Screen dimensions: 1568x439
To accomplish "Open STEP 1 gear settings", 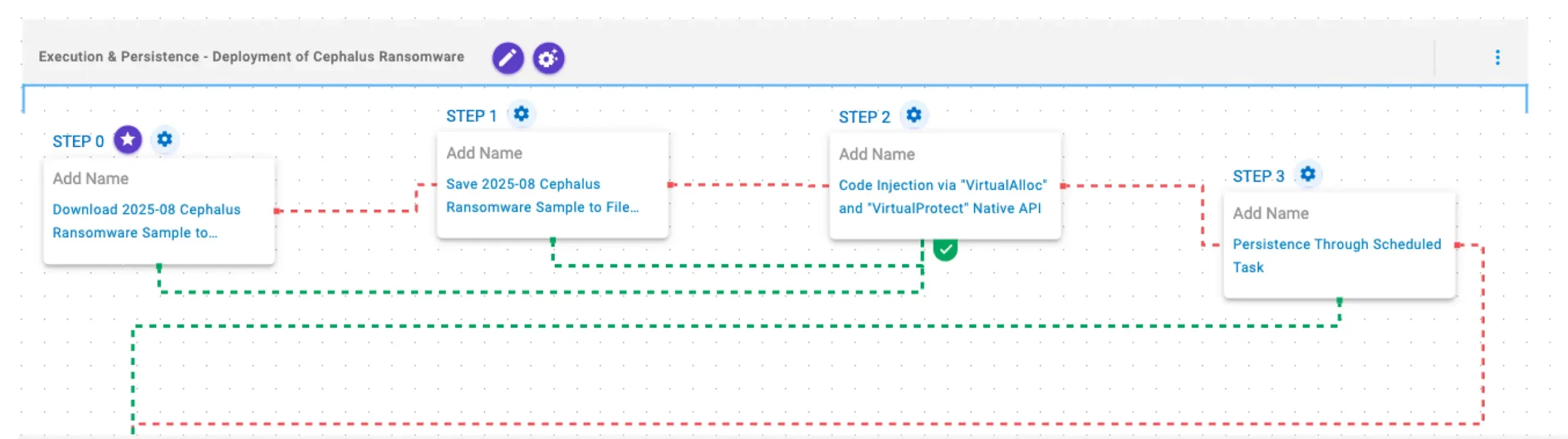I will tap(521, 114).
